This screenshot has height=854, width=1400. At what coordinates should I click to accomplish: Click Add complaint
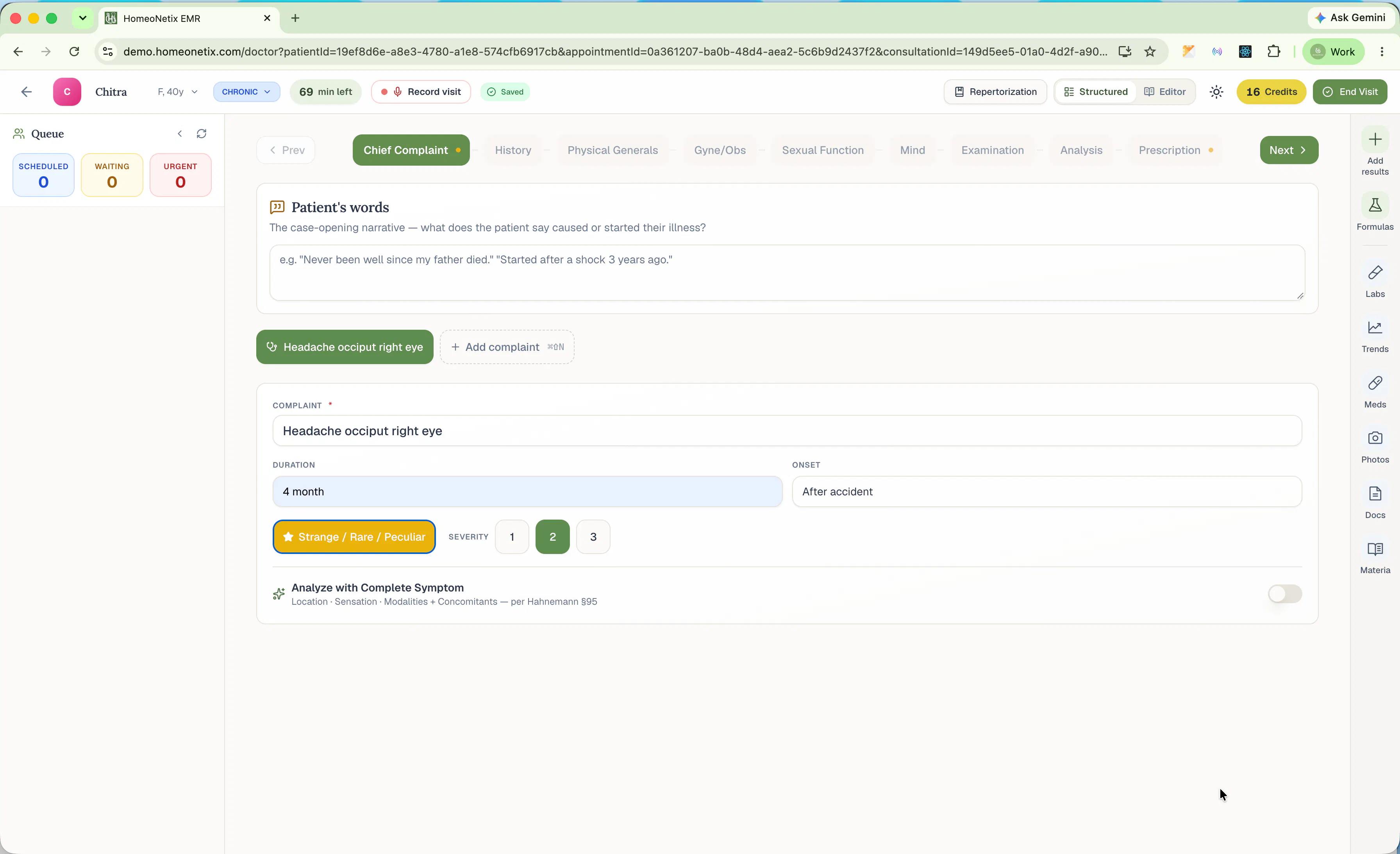coord(507,347)
